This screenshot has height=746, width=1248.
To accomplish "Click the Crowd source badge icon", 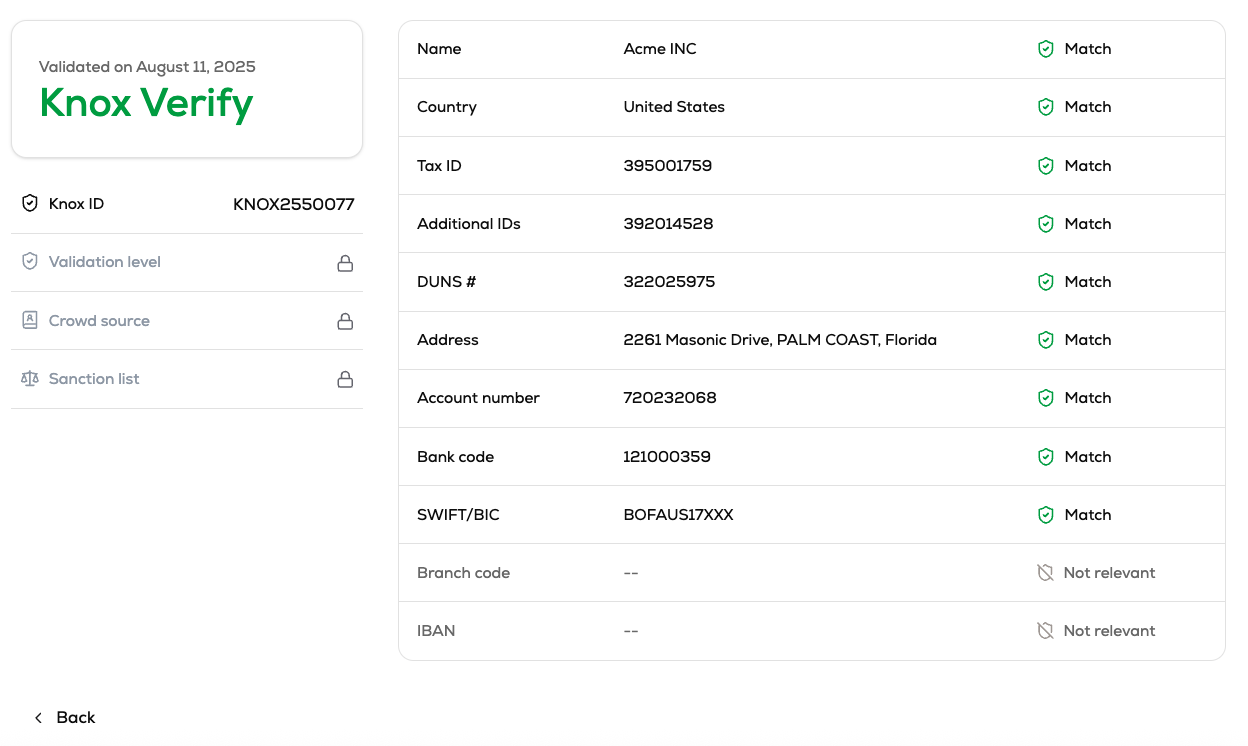I will click(30, 321).
